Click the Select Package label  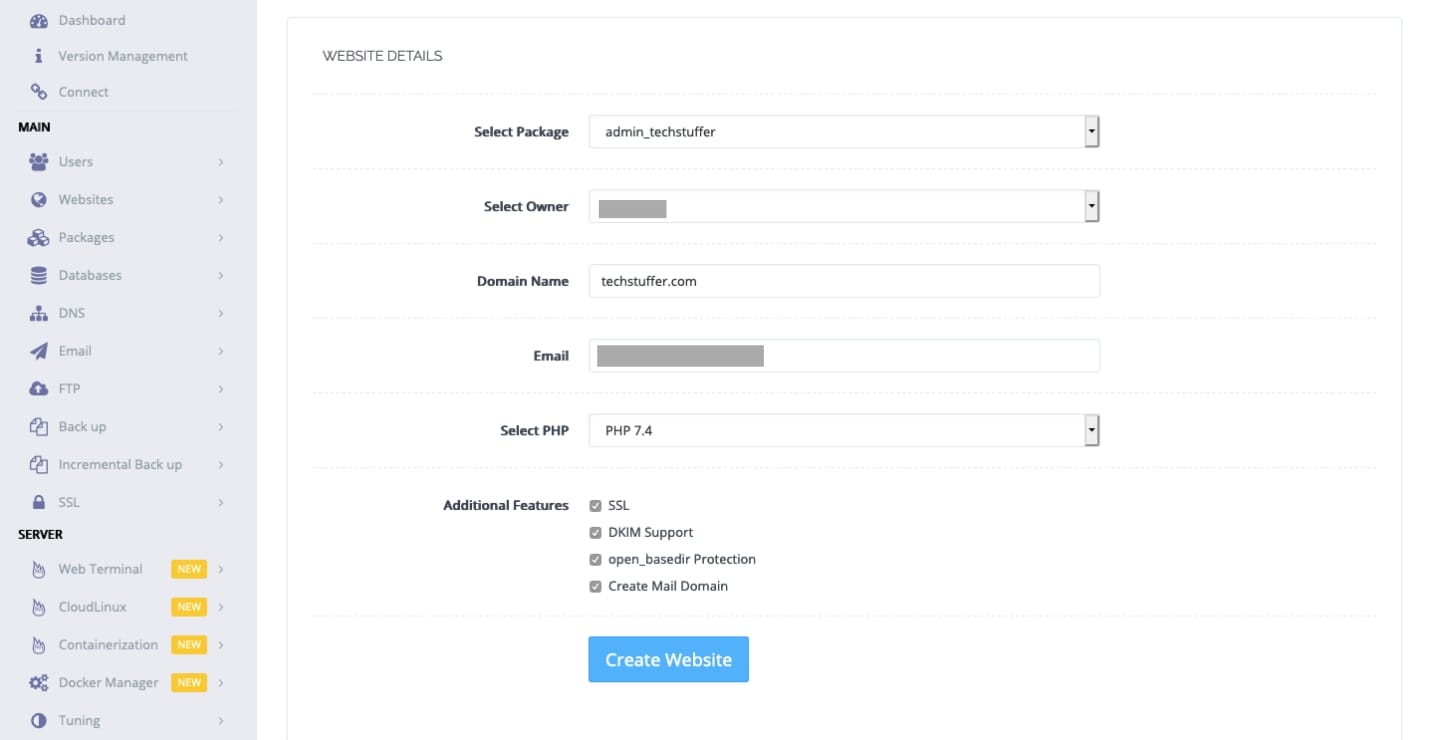(x=521, y=132)
